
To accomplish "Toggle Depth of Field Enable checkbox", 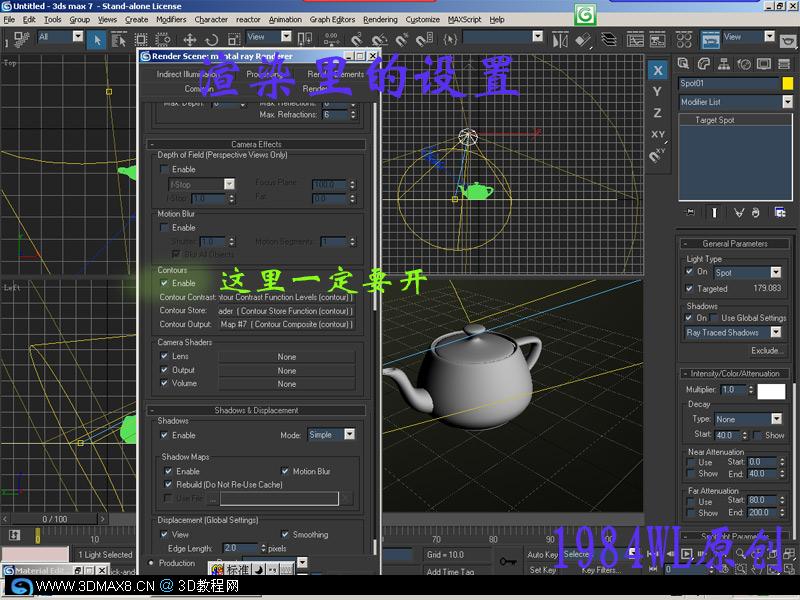I will click(x=165, y=169).
